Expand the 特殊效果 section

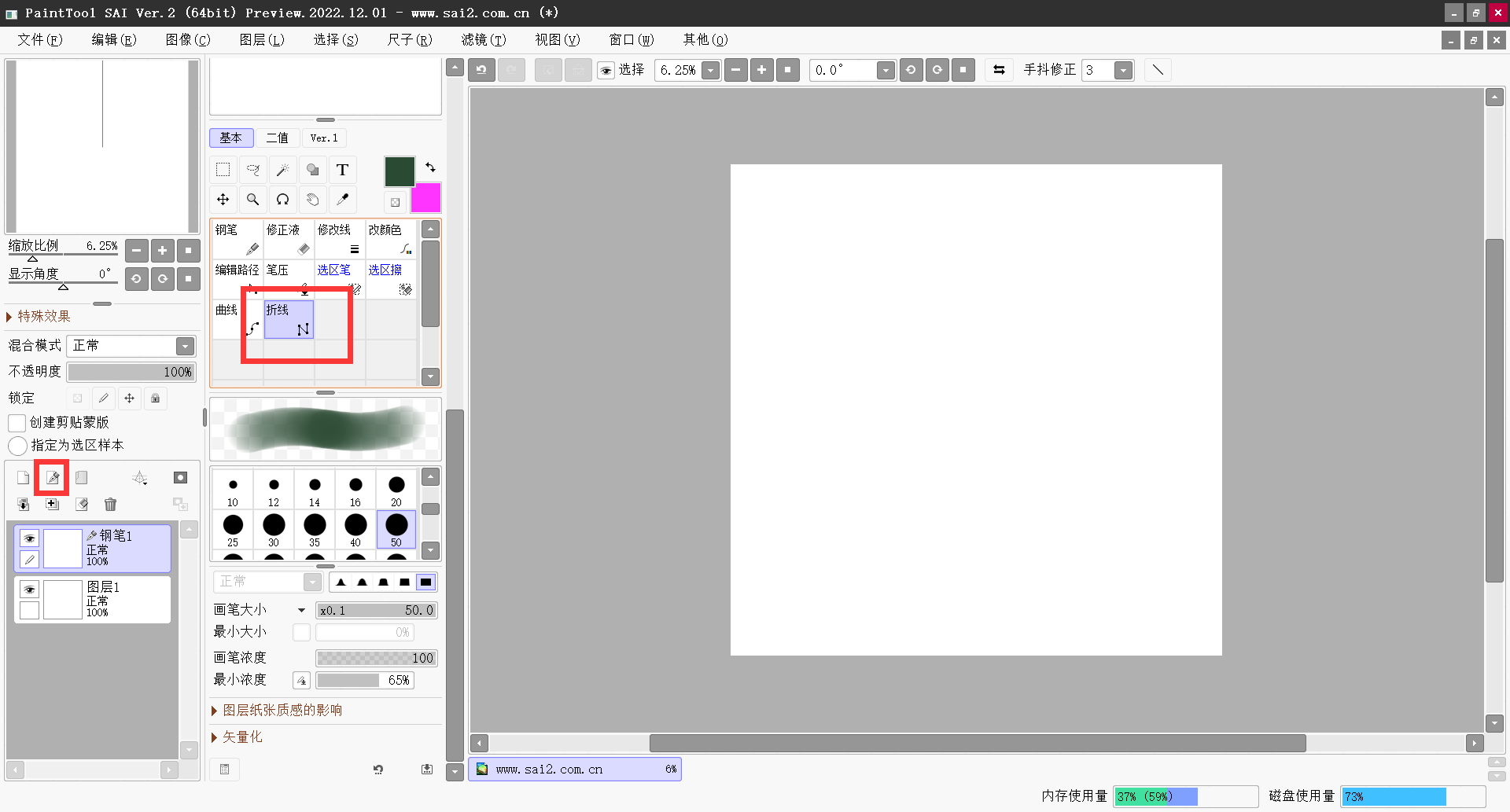coord(39,316)
